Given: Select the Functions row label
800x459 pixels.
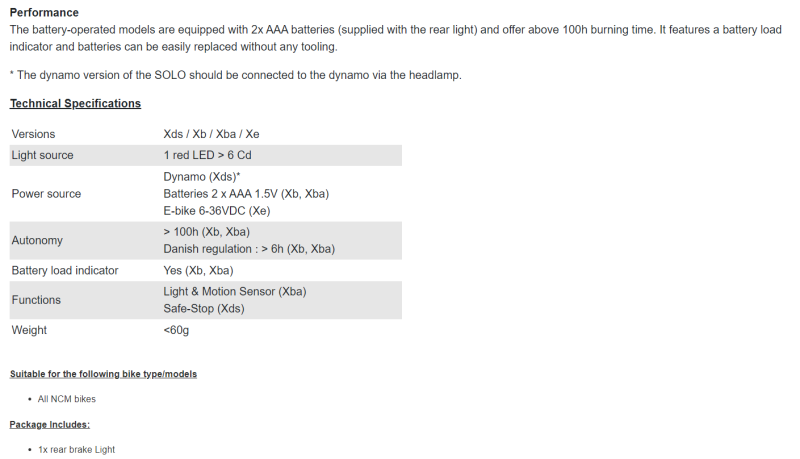Looking at the screenshot, I should [36, 300].
